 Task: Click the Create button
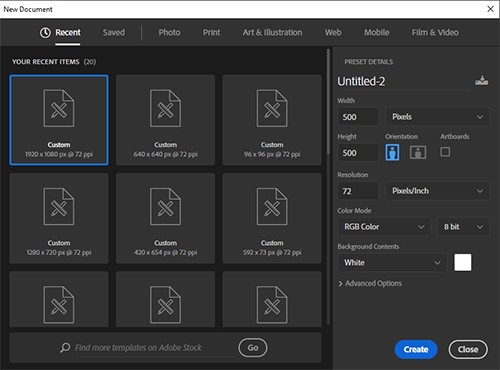[416, 349]
